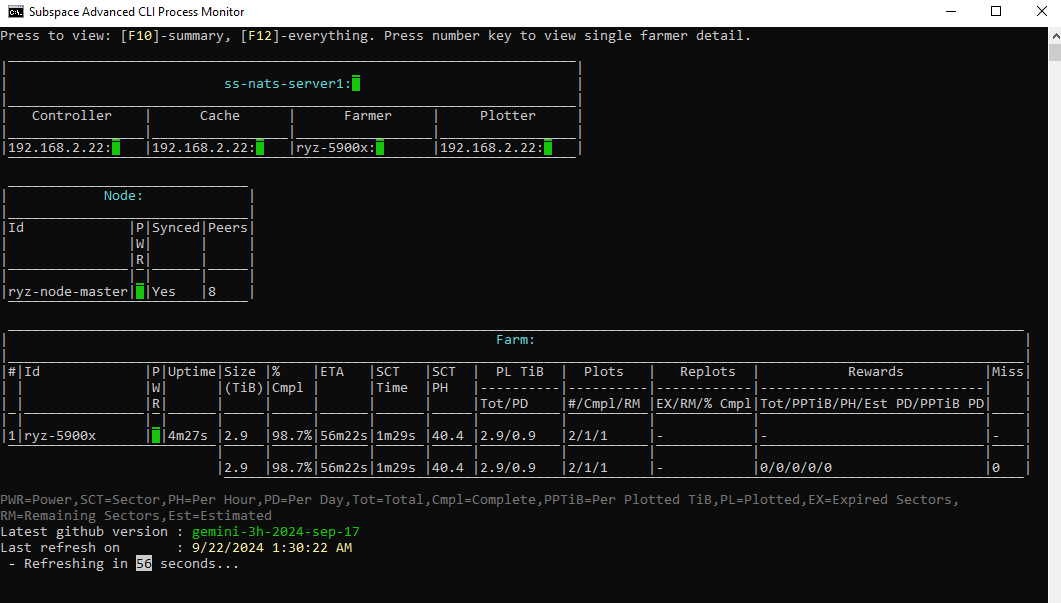Viewport: 1061px width, 603px height.
Task: Click ETA '56m22s' in the ryz-5900x row
Action: tap(344, 436)
